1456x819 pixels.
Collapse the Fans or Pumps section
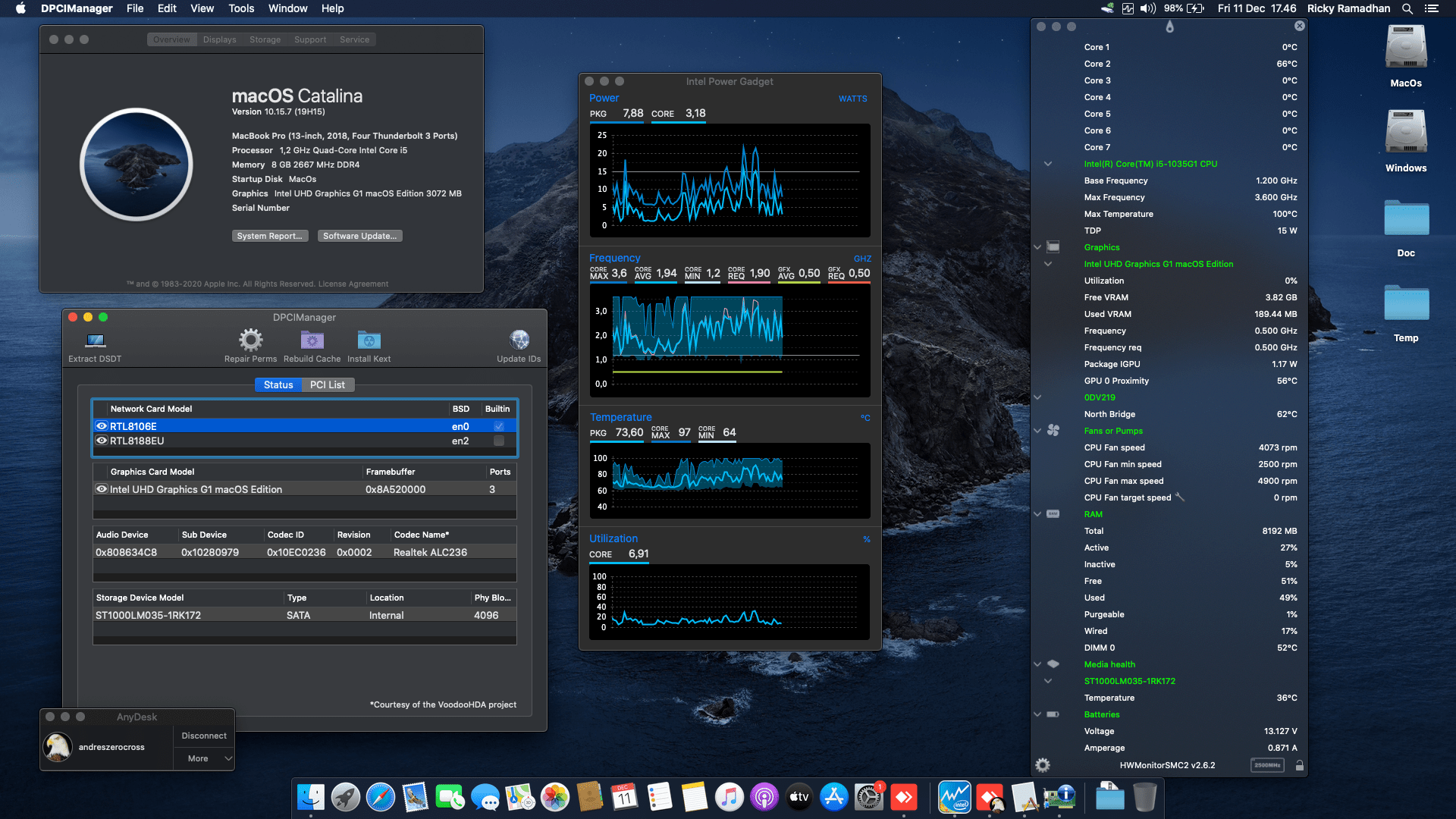1037,431
